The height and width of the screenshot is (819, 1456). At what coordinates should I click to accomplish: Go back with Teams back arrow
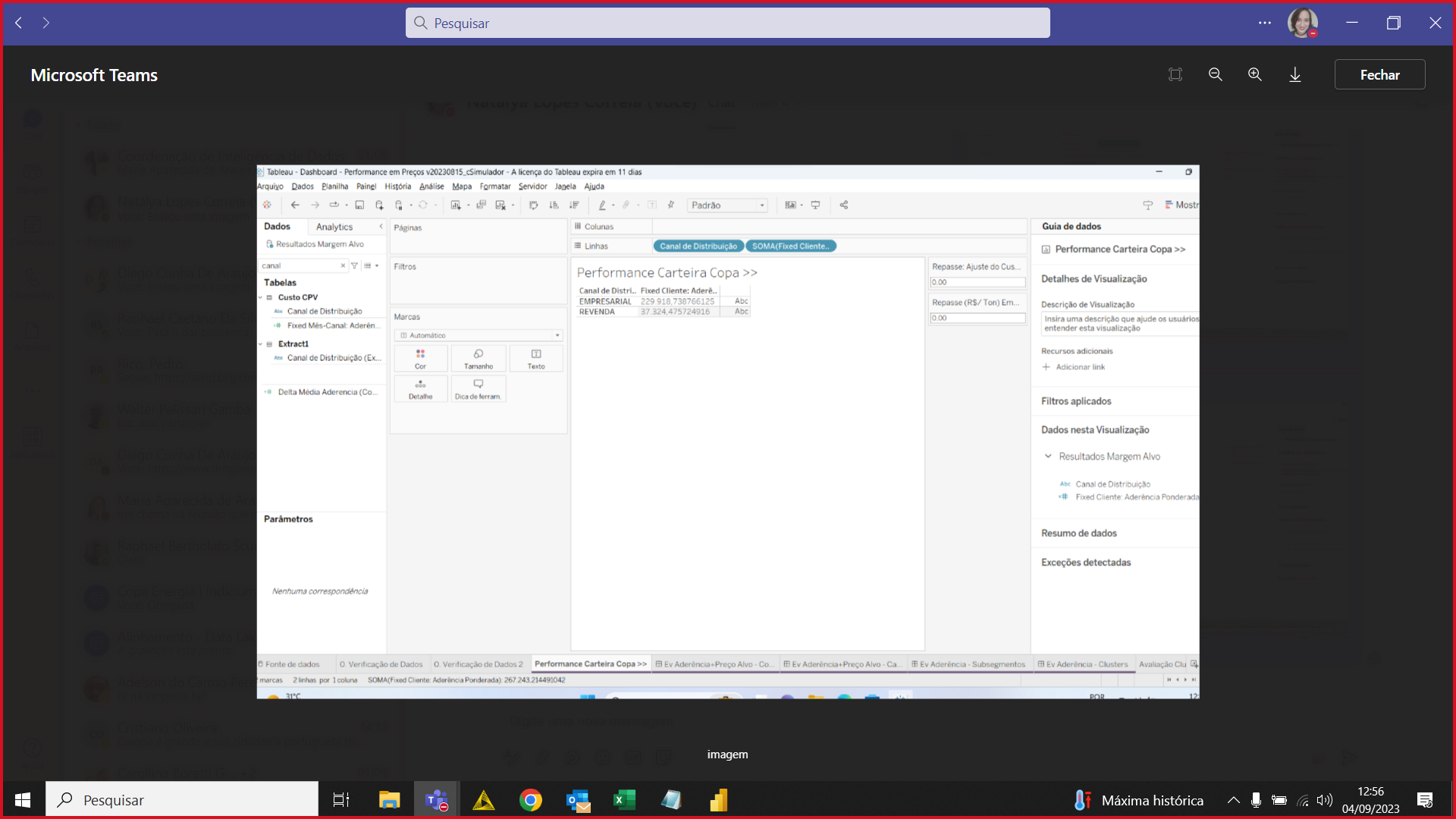(19, 23)
